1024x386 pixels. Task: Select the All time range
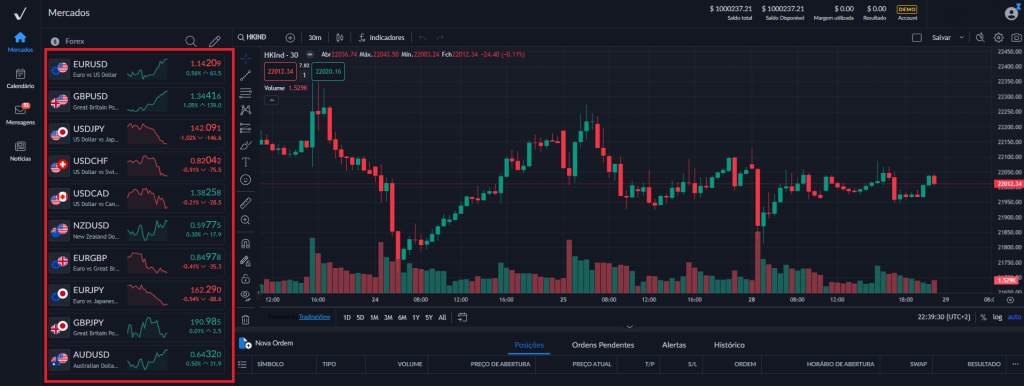(x=442, y=317)
